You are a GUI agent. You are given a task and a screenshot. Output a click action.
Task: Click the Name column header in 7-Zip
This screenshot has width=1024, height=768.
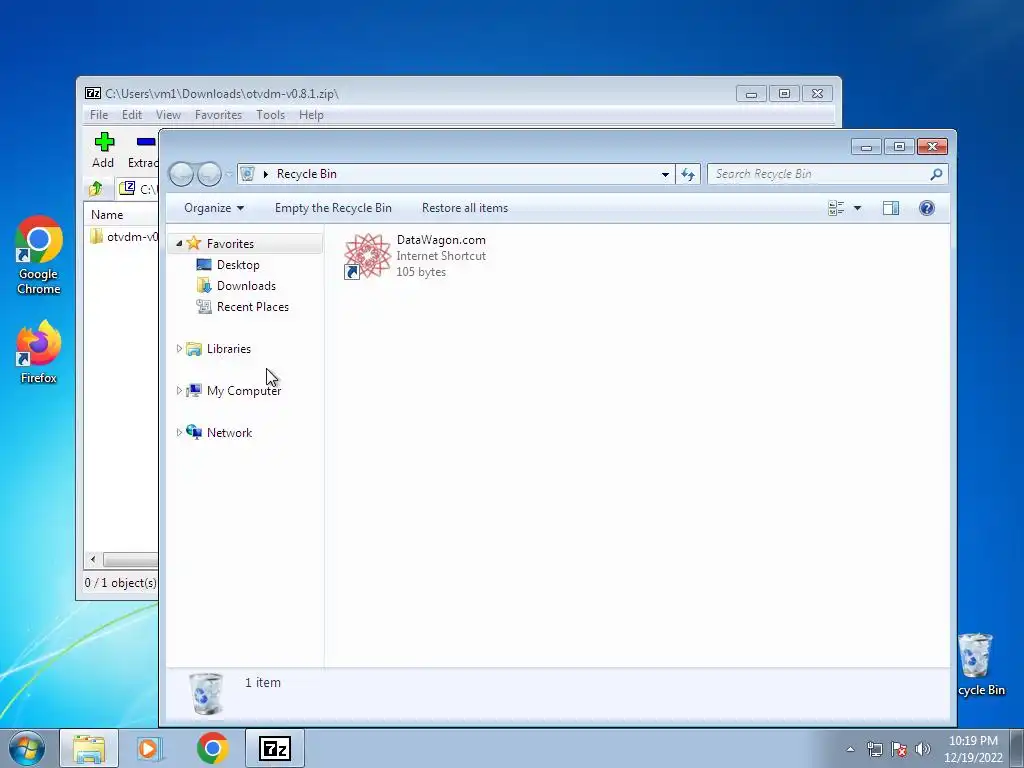point(121,215)
